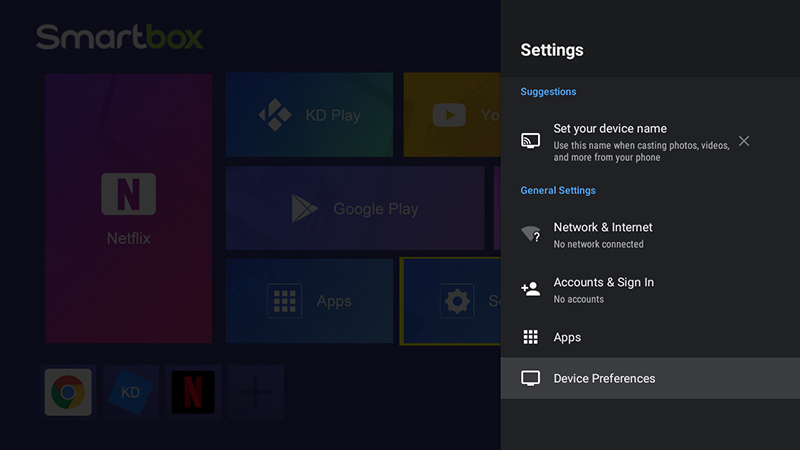The height and width of the screenshot is (450, 800).
Task: Click the Suggestions section heading
Action: click(548, 92)
